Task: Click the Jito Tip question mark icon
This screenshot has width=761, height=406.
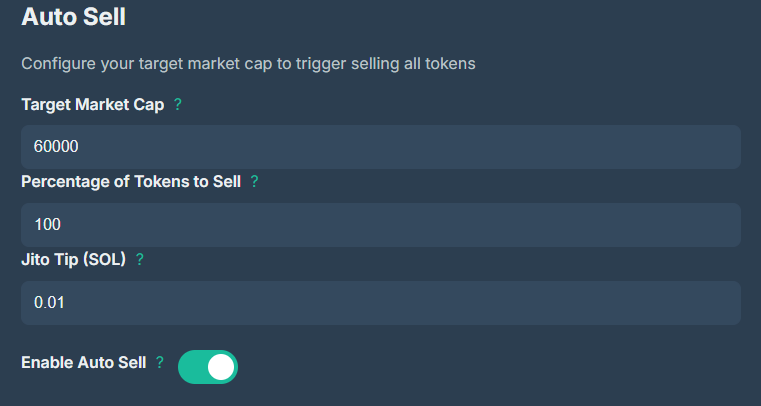Action: tap(140, 259)
